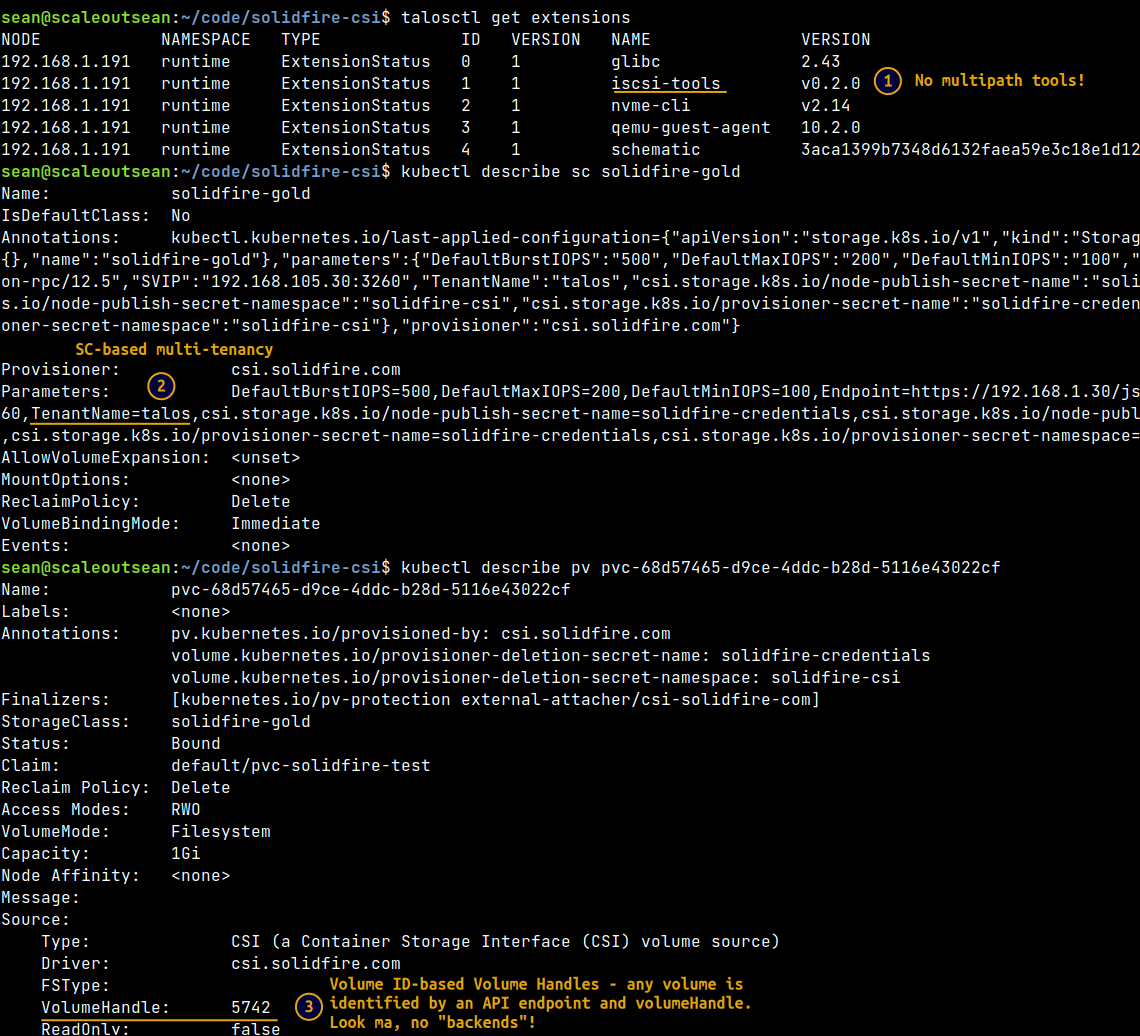
Task: Click the 'ExtensionStatus' type in the glibc row
Action: (356, 62)
